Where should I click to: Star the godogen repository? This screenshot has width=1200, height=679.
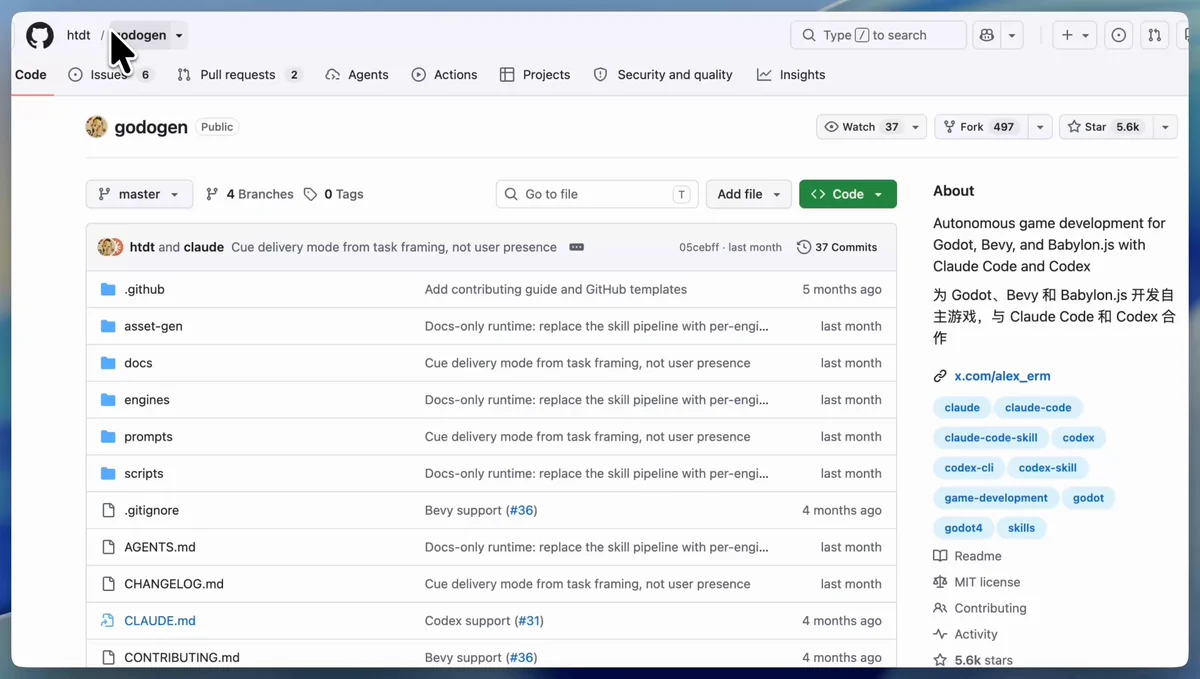coord(1104,127)
